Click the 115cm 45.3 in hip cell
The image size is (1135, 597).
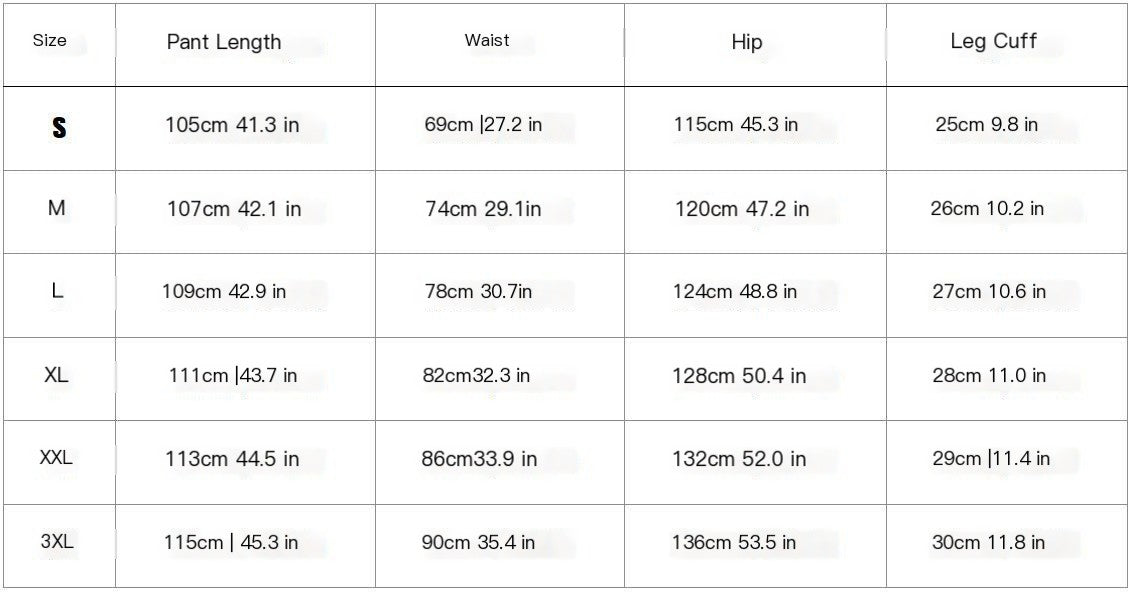736,124
